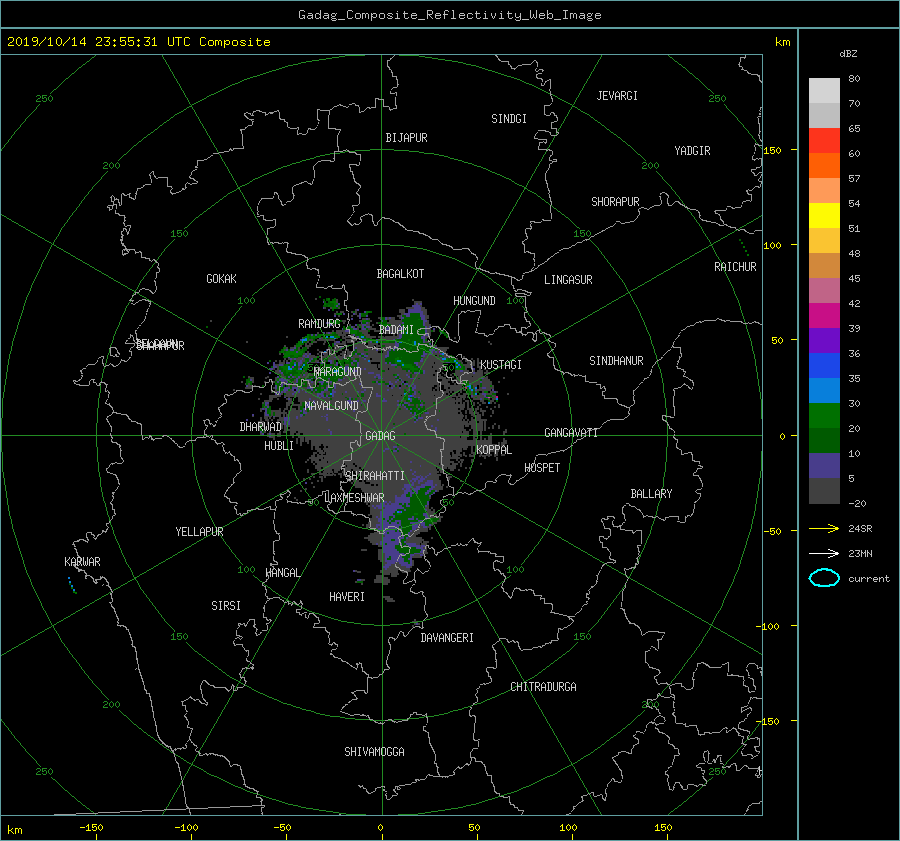
Task: Click the BIJAPUR city label
Action: pyautogui.click(x=406, y=138)
